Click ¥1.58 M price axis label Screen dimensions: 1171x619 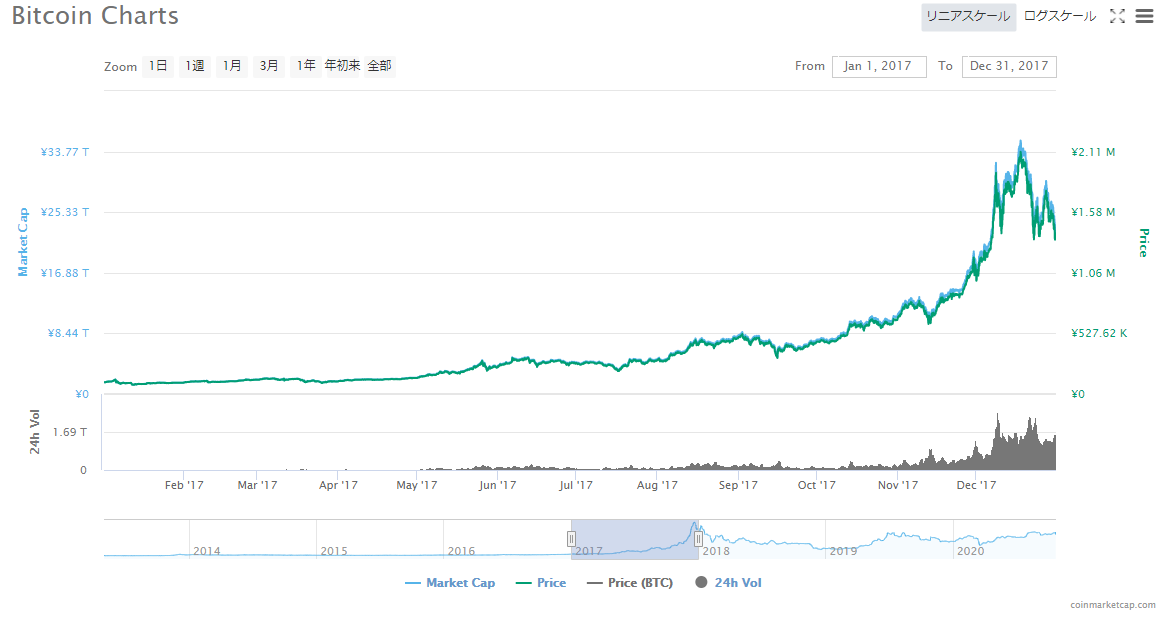[x=1093, y=213]
